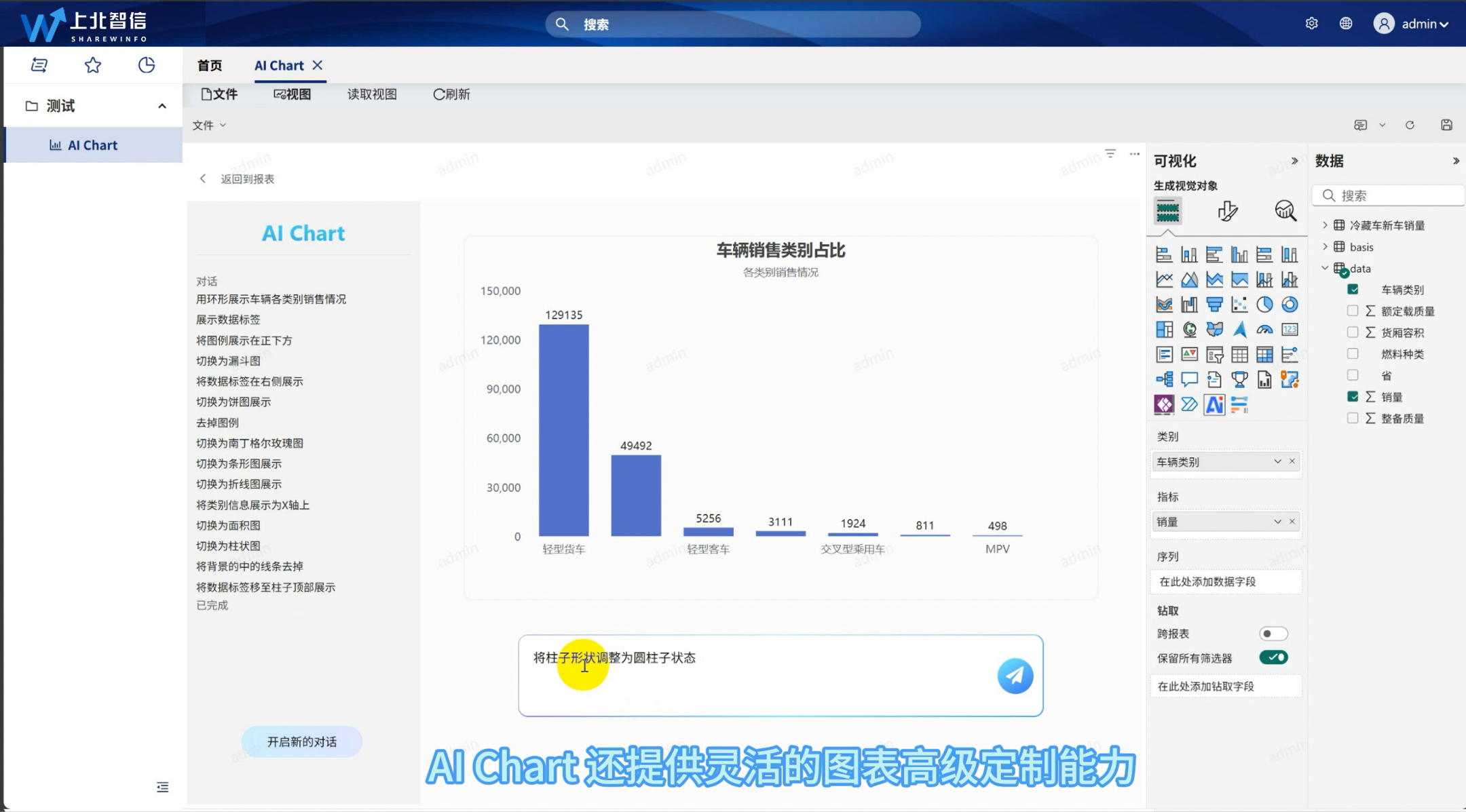Close the AI Chart tab
Screen dimensions: 1466x812
coord(317,65)
